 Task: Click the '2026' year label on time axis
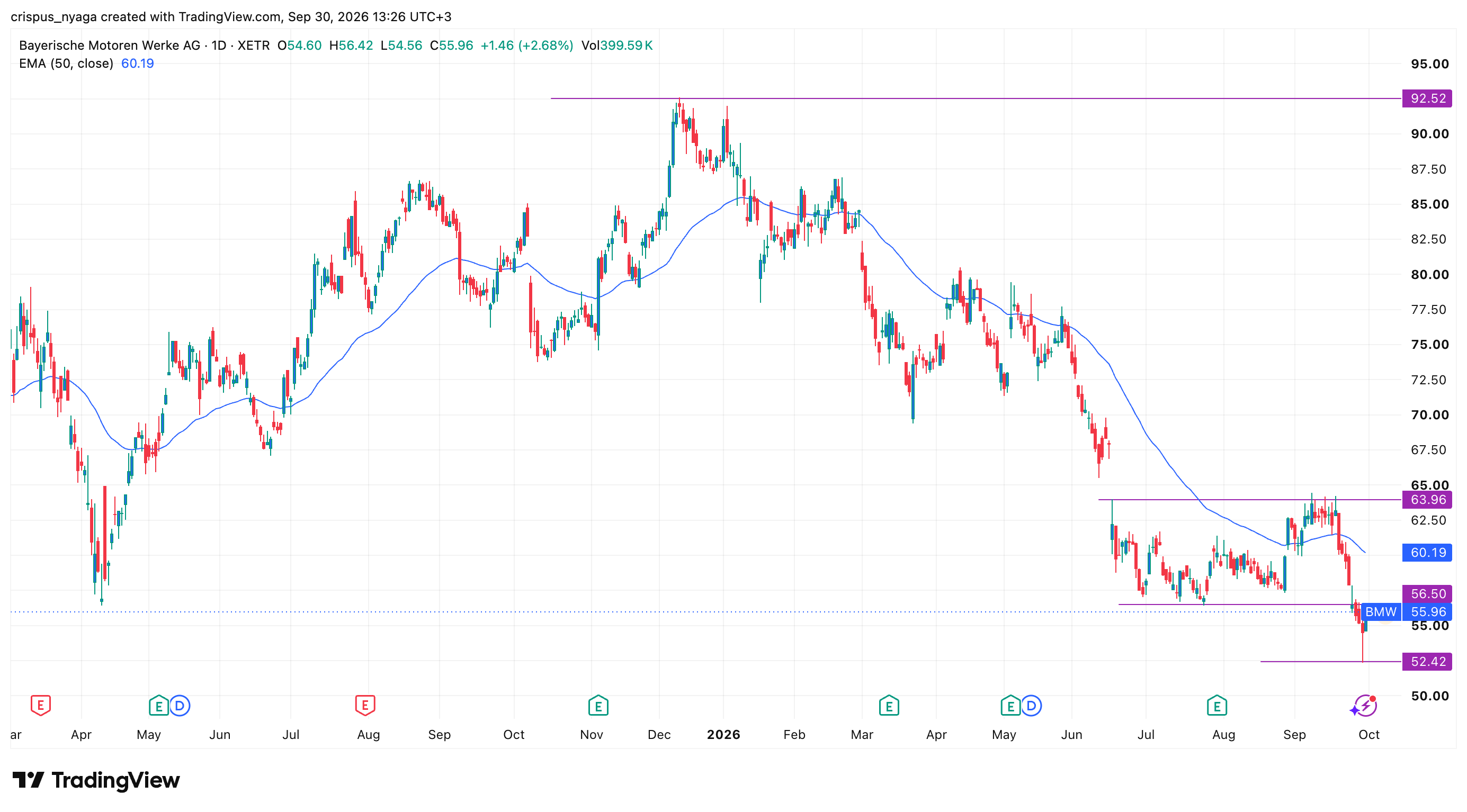(x=723, y=735)
